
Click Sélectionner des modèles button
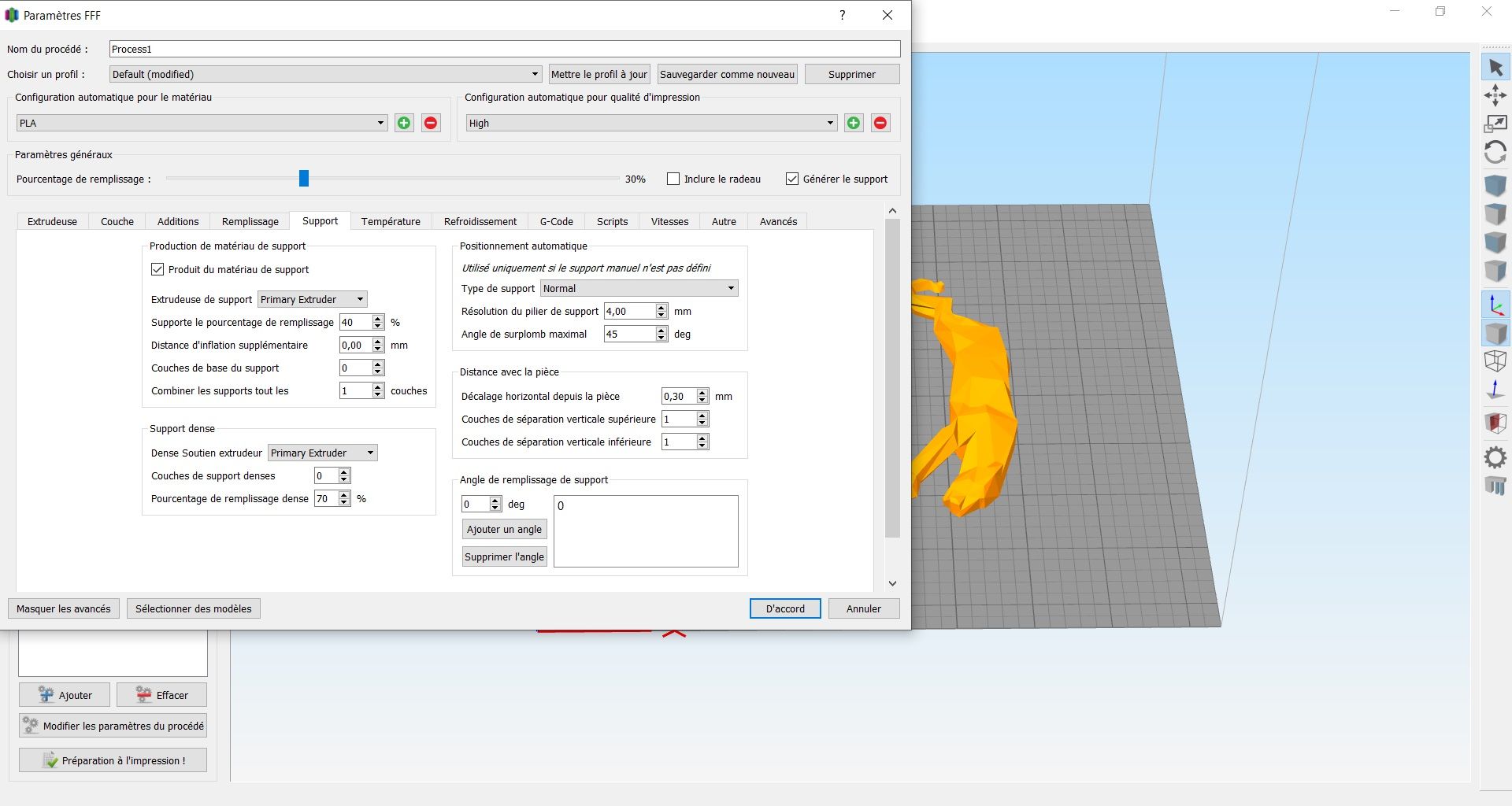194,608
